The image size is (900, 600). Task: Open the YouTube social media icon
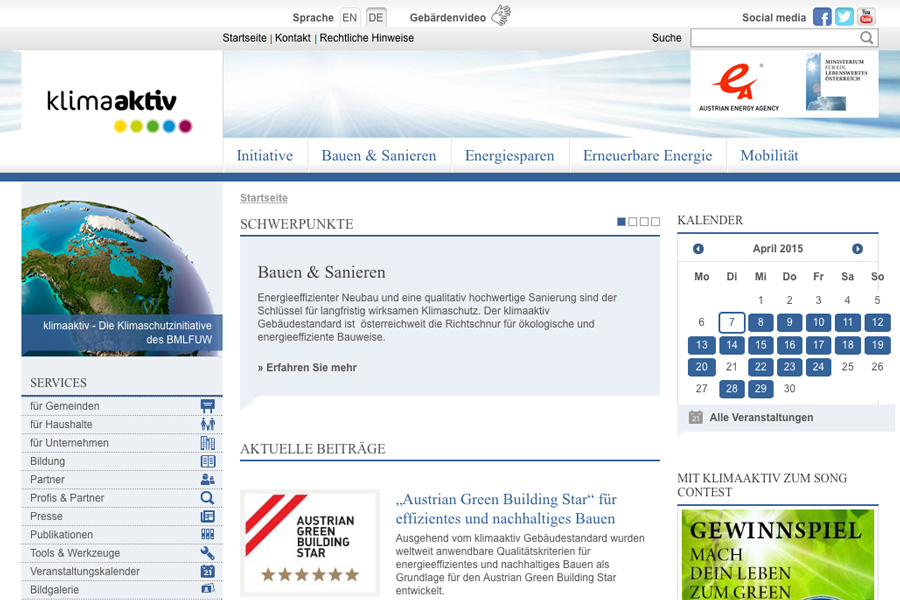point(866,17)
